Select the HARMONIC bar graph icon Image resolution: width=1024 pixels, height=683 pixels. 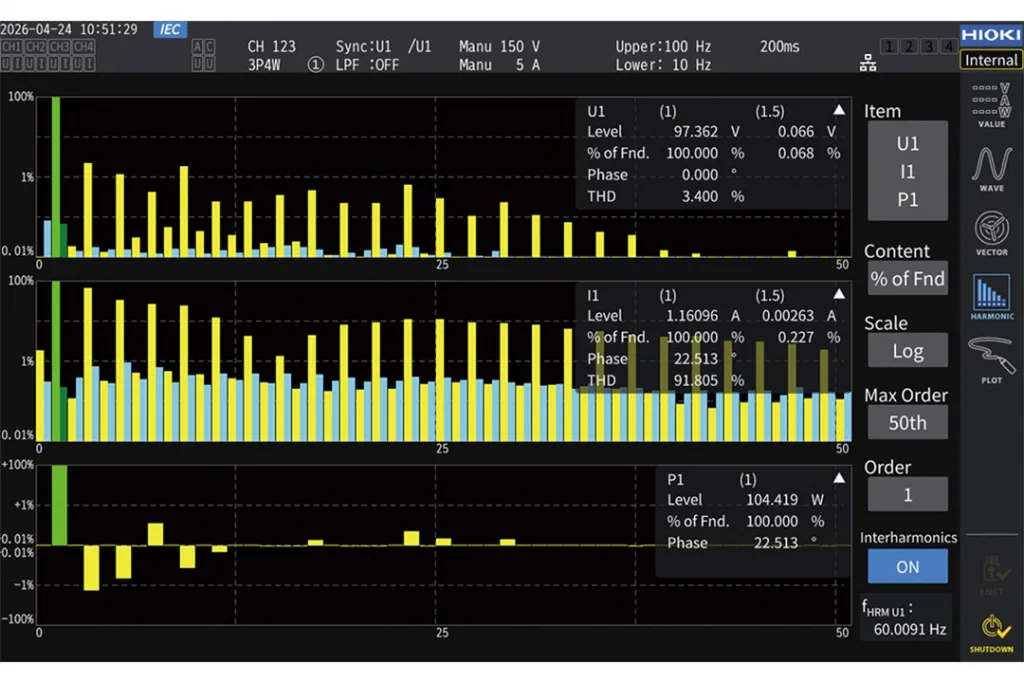(x=991, y=297)
